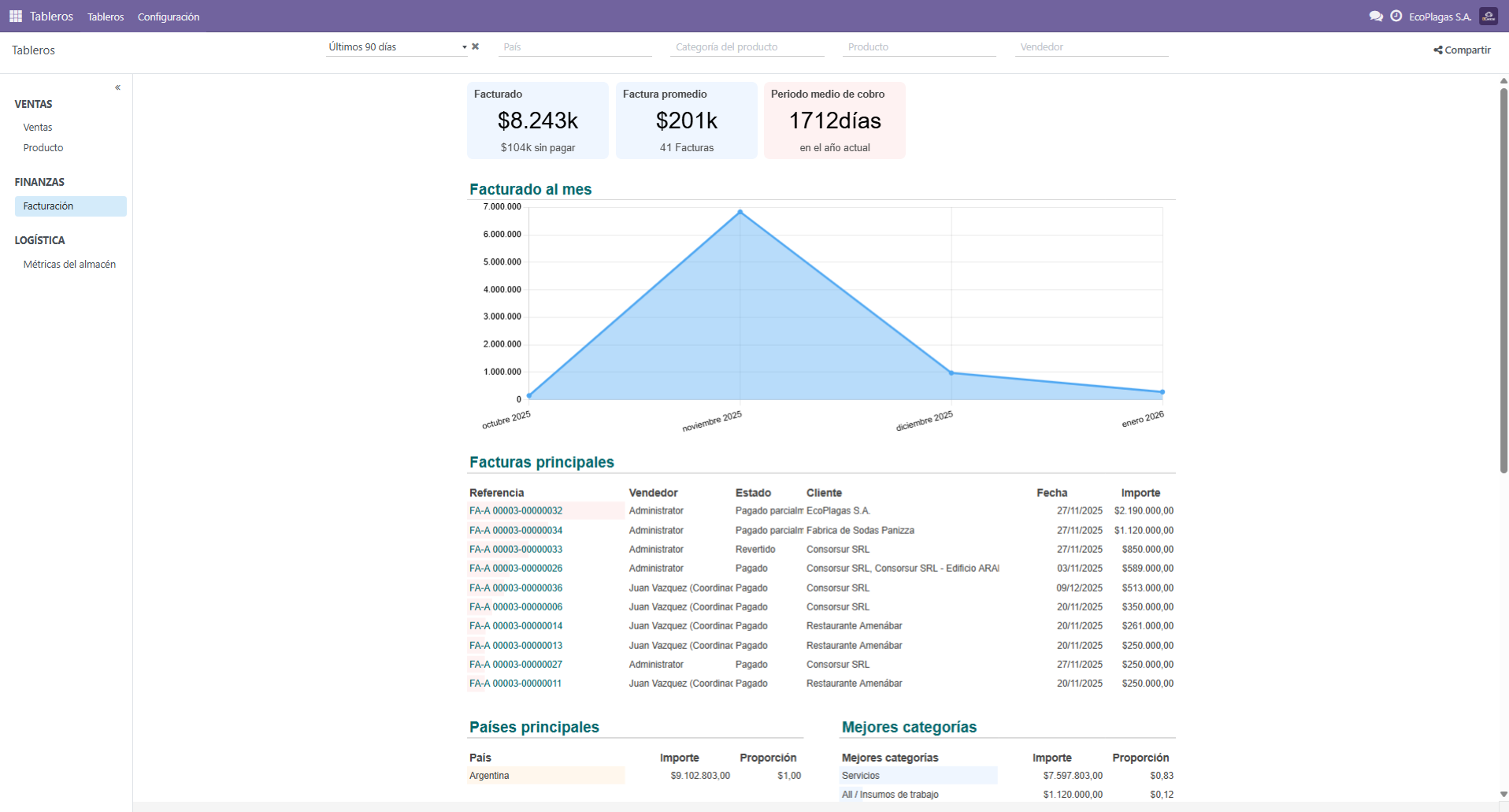
Task: Collapse the sidebar with double chevron
Action: pos(117,87)
